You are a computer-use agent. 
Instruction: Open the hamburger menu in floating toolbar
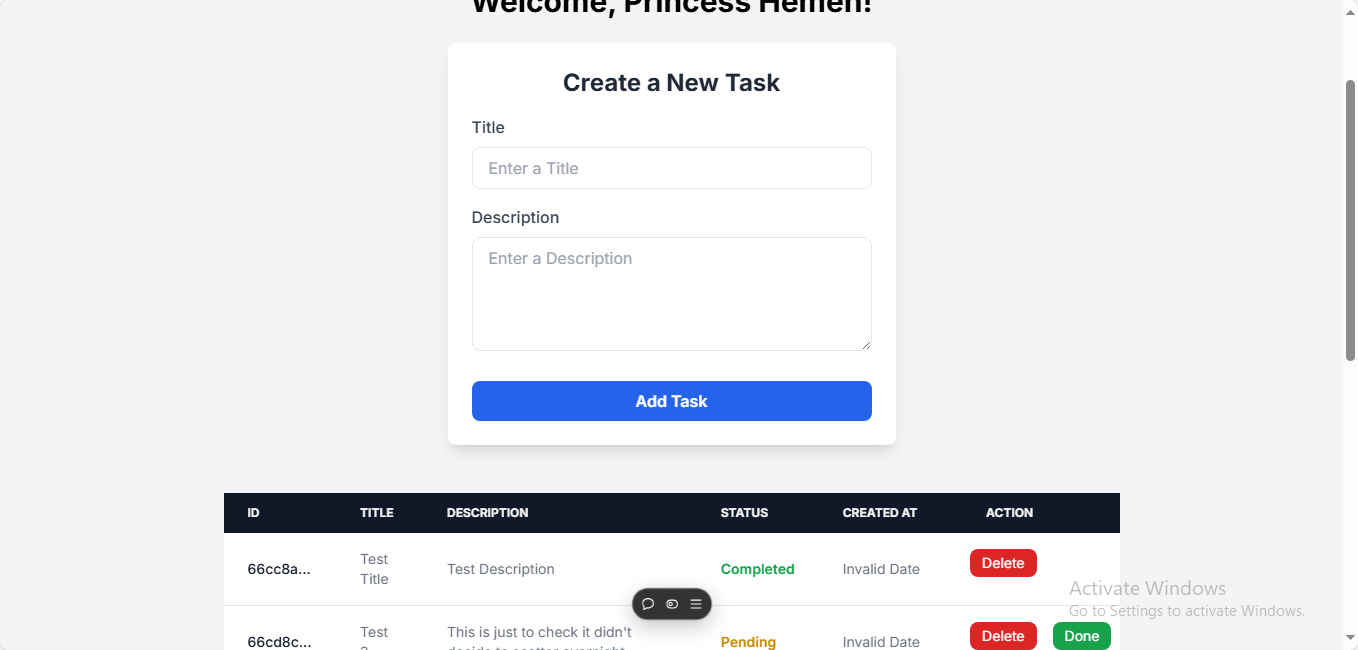point(696,604)
